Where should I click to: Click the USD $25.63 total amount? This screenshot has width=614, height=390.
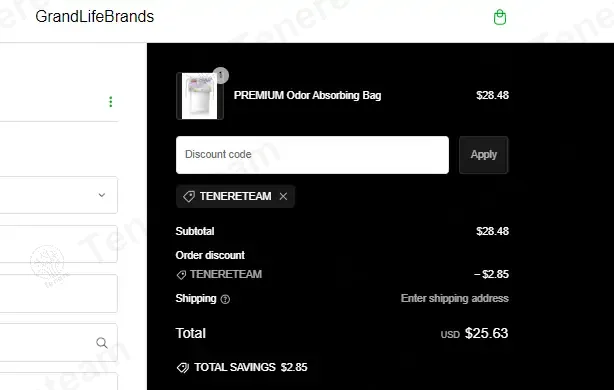click(x=474, y=334)
